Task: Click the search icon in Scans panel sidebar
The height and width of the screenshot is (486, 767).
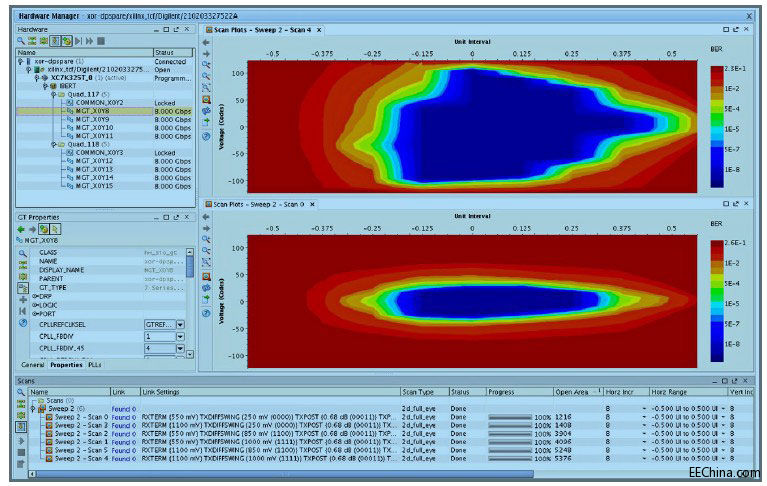Action: (x=21, y=392)
